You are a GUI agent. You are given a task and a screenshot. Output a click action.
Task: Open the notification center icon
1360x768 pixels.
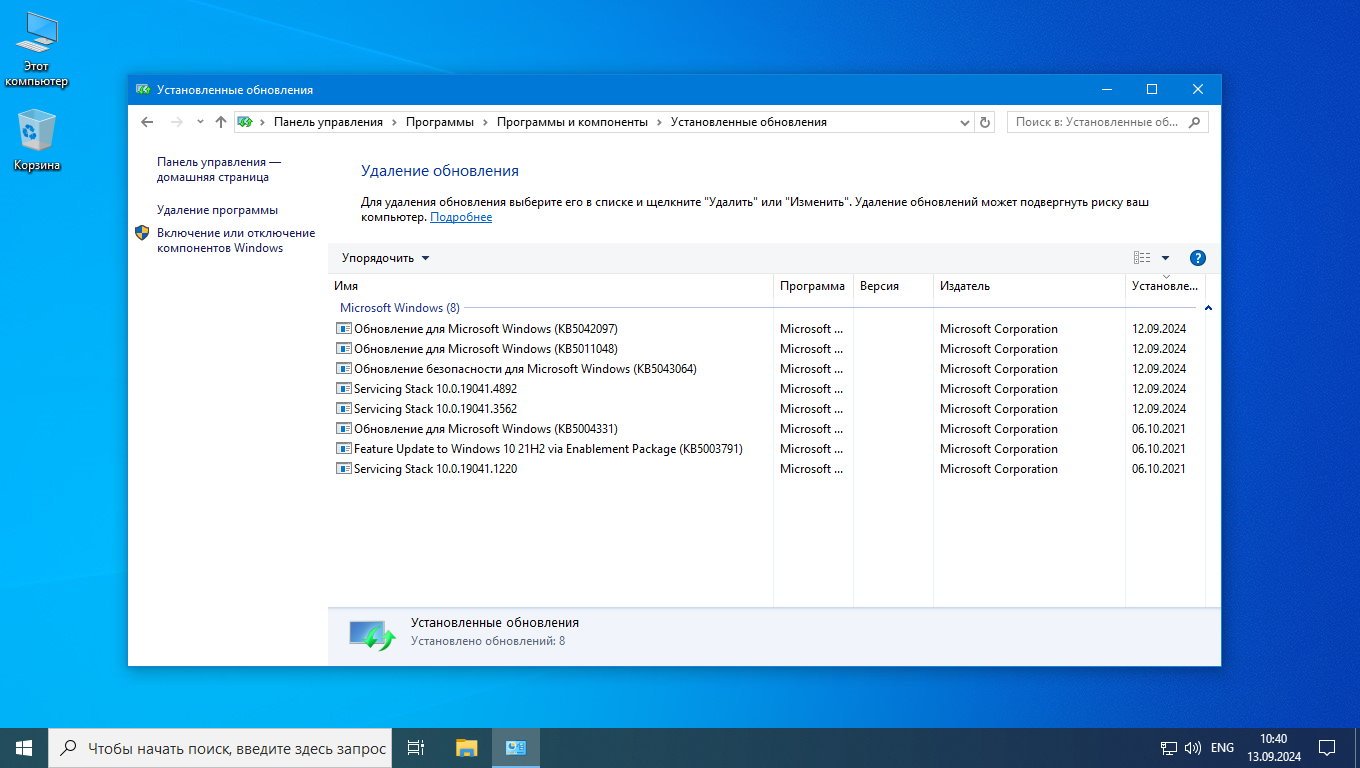point(1326,748)
